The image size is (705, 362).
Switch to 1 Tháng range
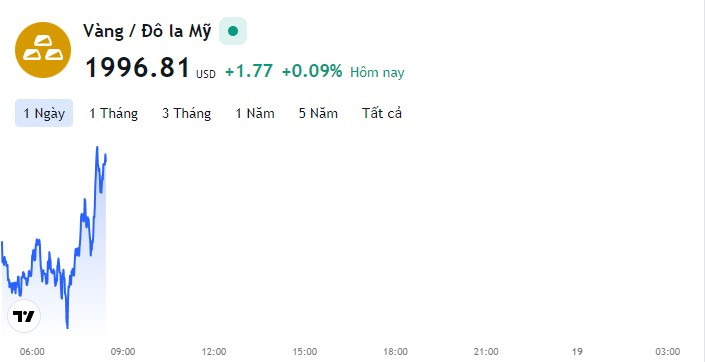tap(113, 113)
